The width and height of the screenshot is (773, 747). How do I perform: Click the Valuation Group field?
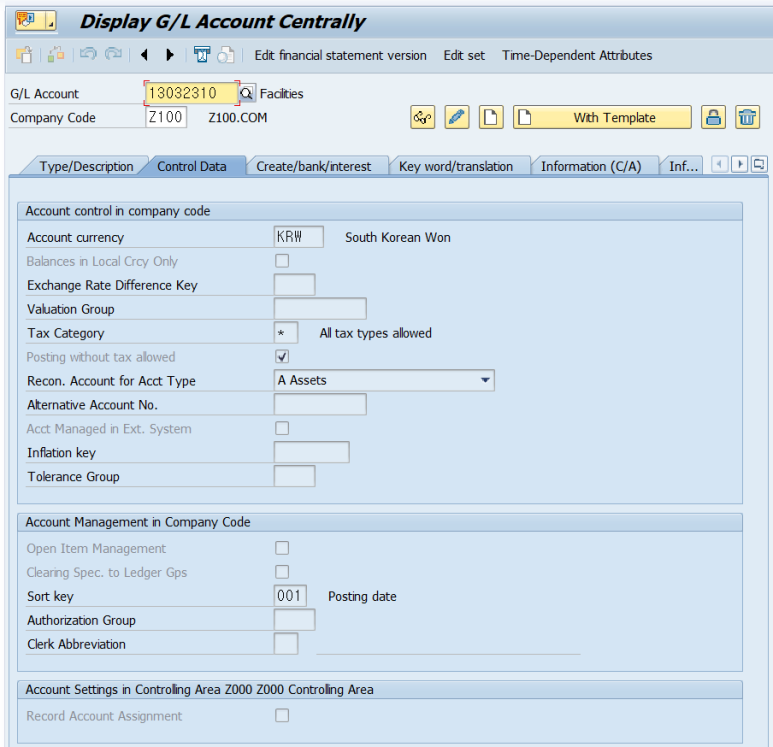320,309
